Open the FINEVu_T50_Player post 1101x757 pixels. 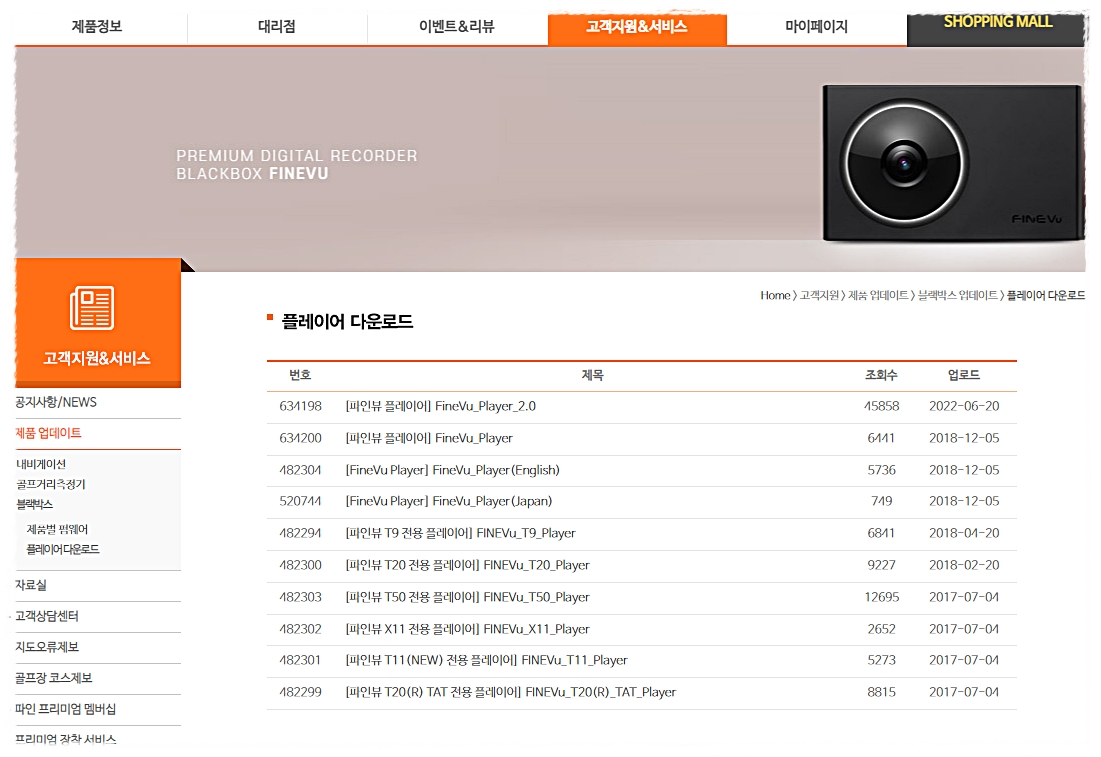(467, 597)
